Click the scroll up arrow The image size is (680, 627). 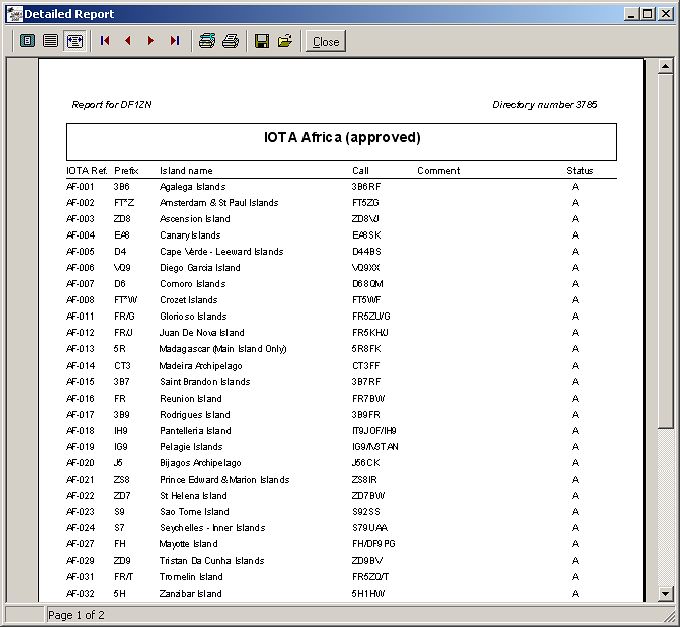(x=665, y=66)
